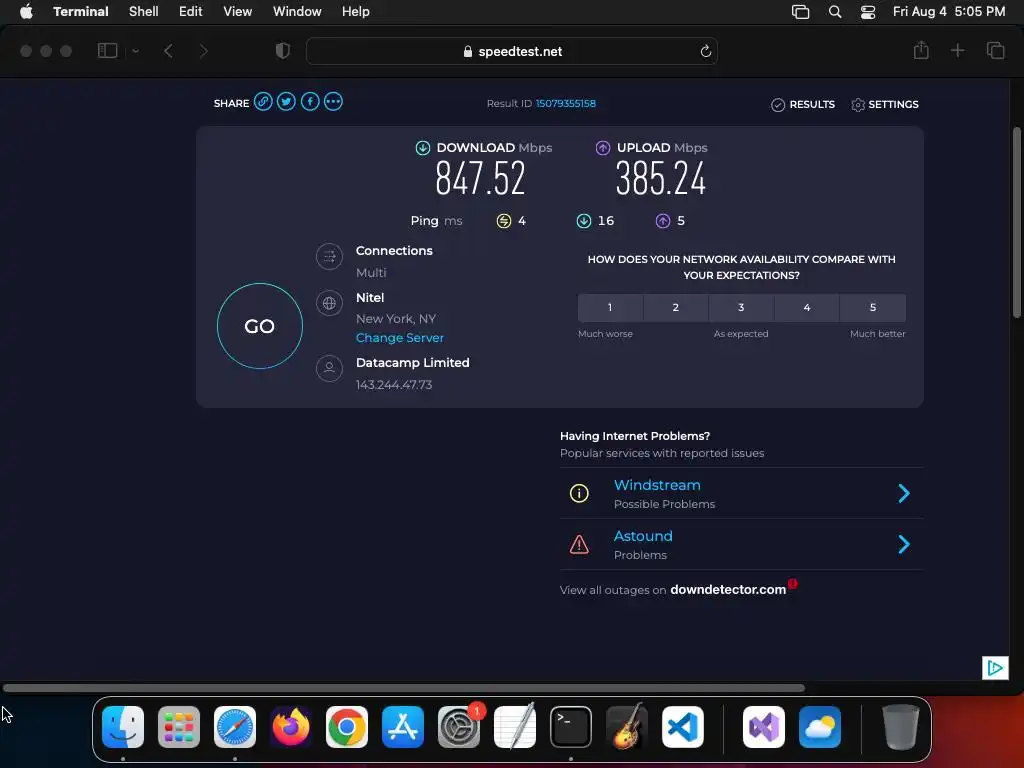Open Windstream possible problems entry
Viewport: 1024px width, 768px height.
click(741, 493)
